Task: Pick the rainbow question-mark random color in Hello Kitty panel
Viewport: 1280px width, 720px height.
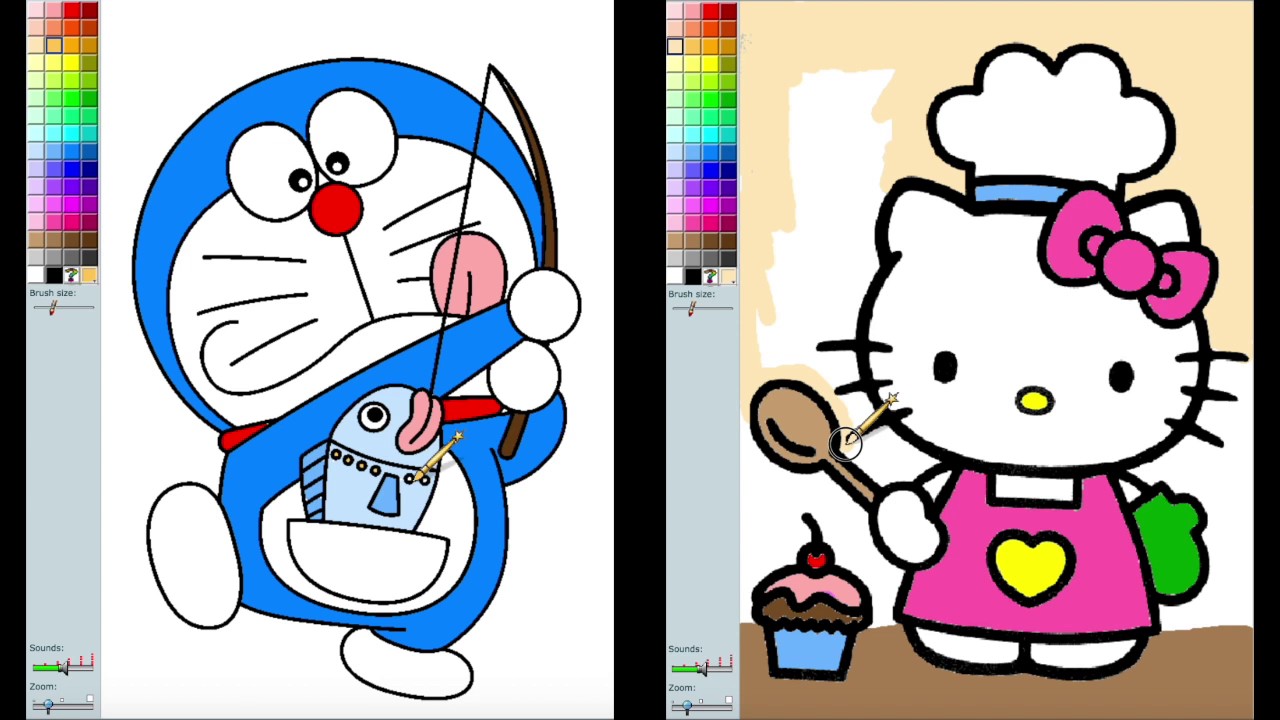Action: pyautogui.click(x=710, y=275)
